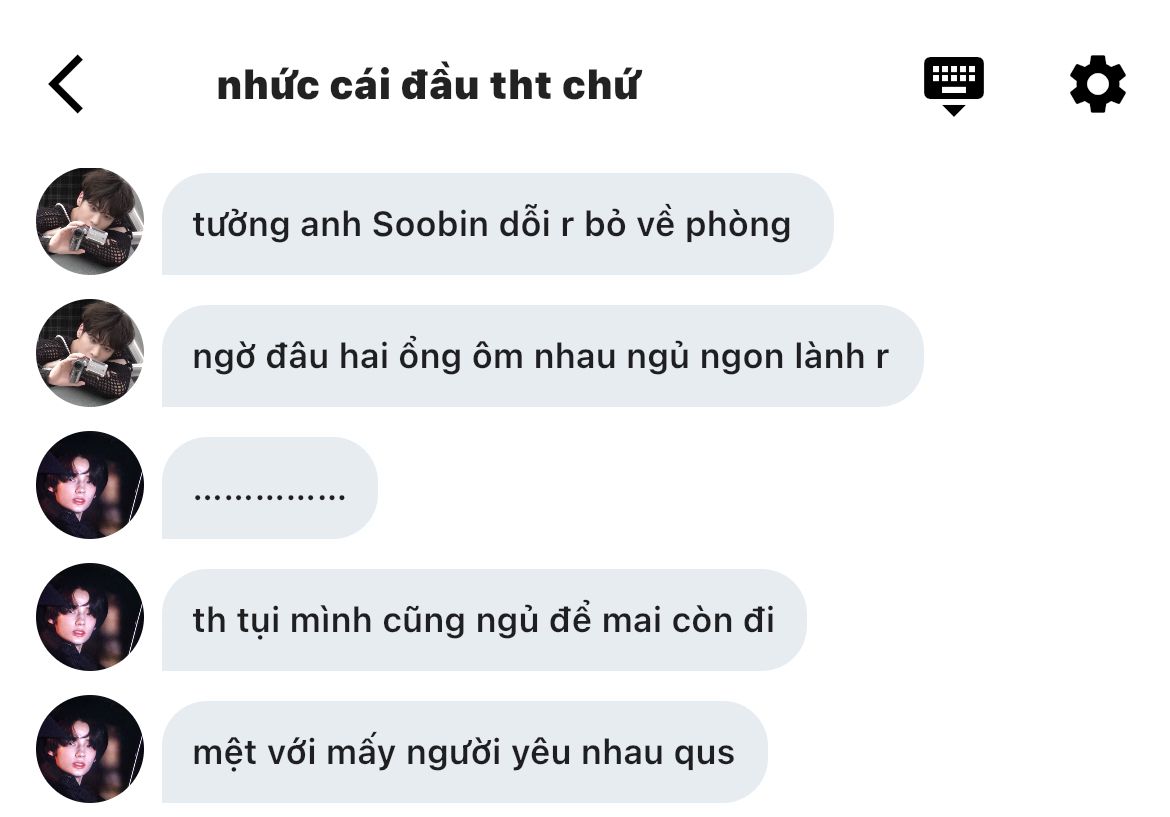Select the dots-only message bubble
Screen dimensions: 1170x817
(269, 488)
